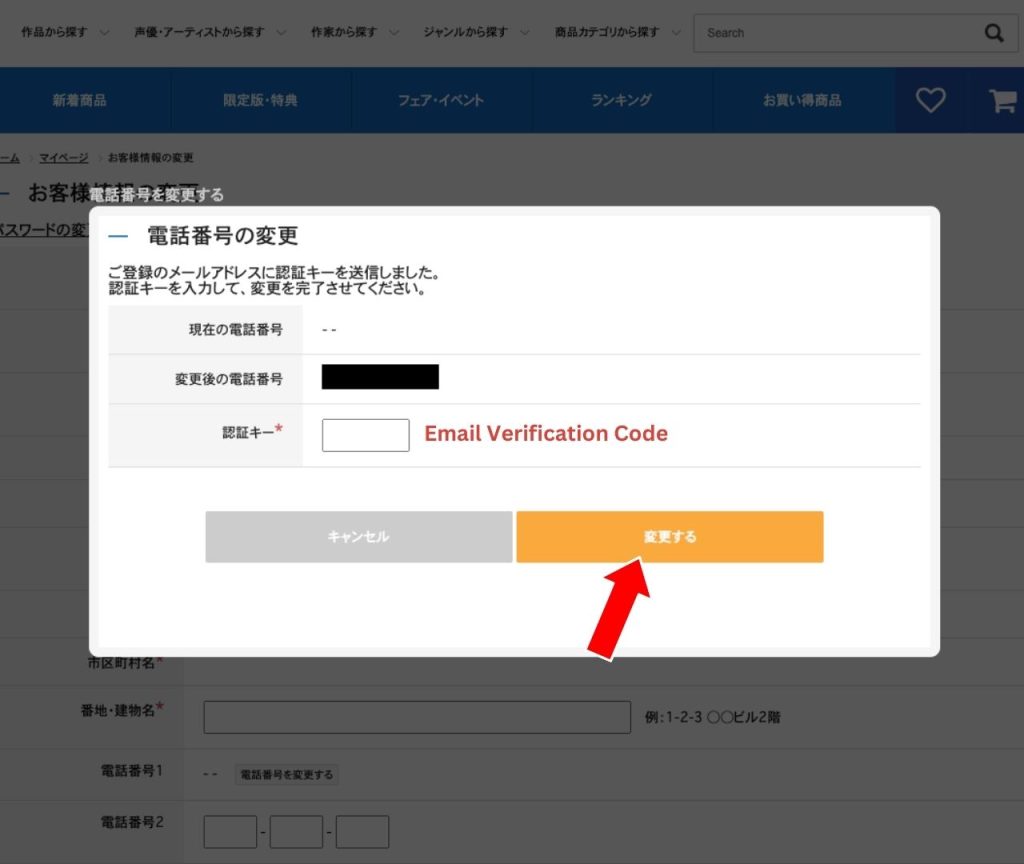Click the gray キャンセル button

tap(359, 537)
